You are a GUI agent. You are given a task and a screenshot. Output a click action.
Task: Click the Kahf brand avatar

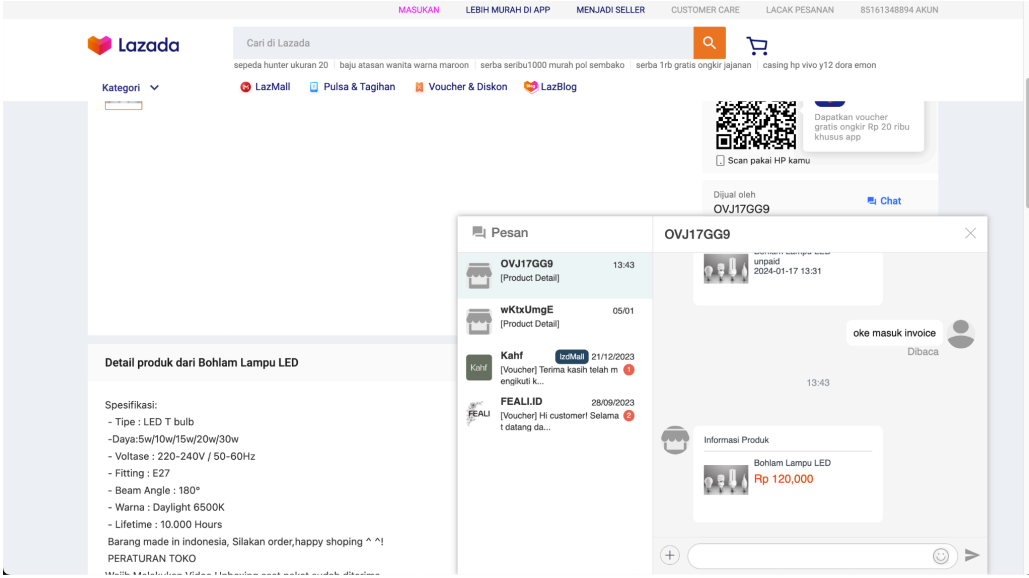pos(479,367)
